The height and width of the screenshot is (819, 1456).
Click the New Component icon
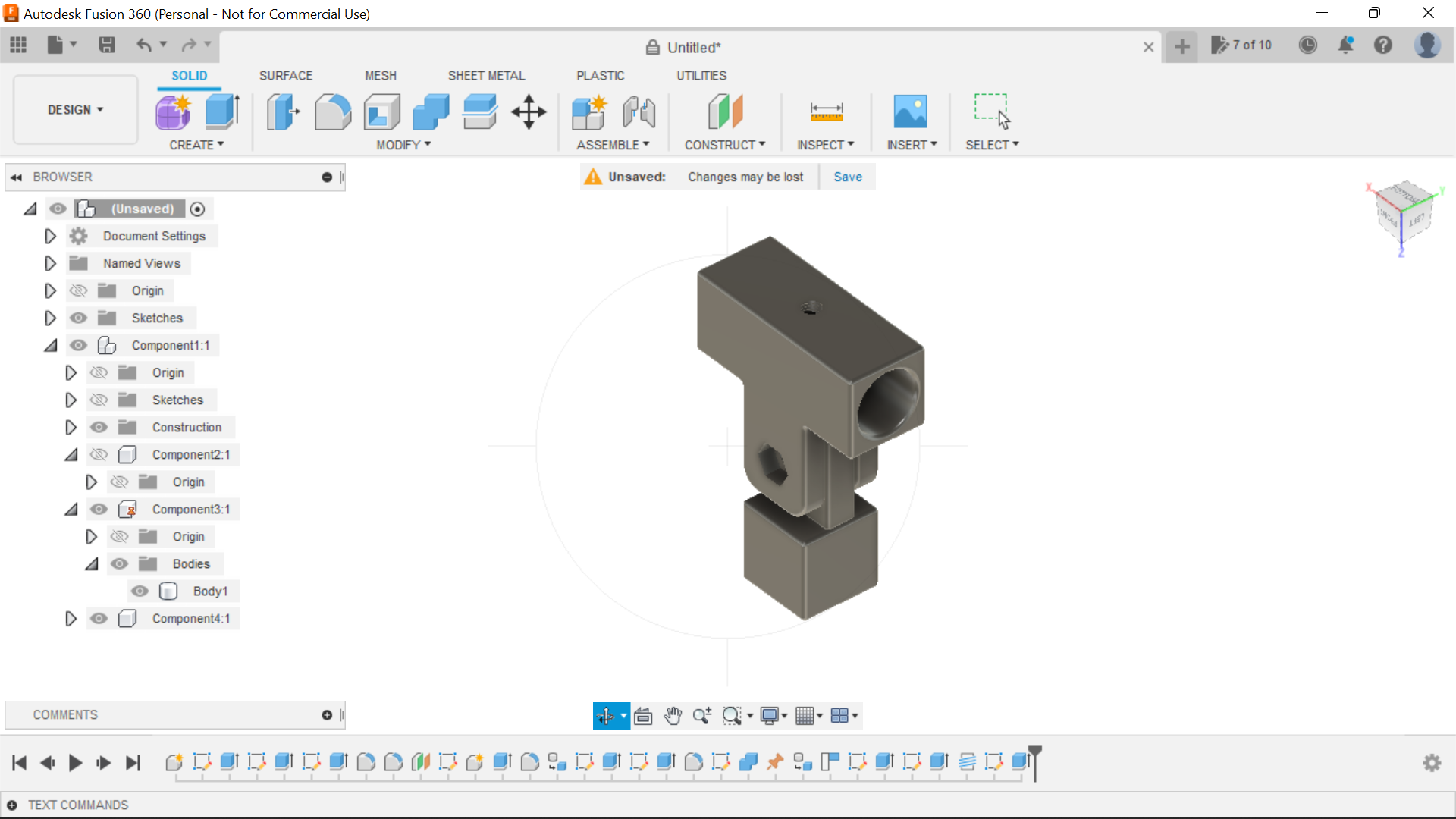click(588, 112)
